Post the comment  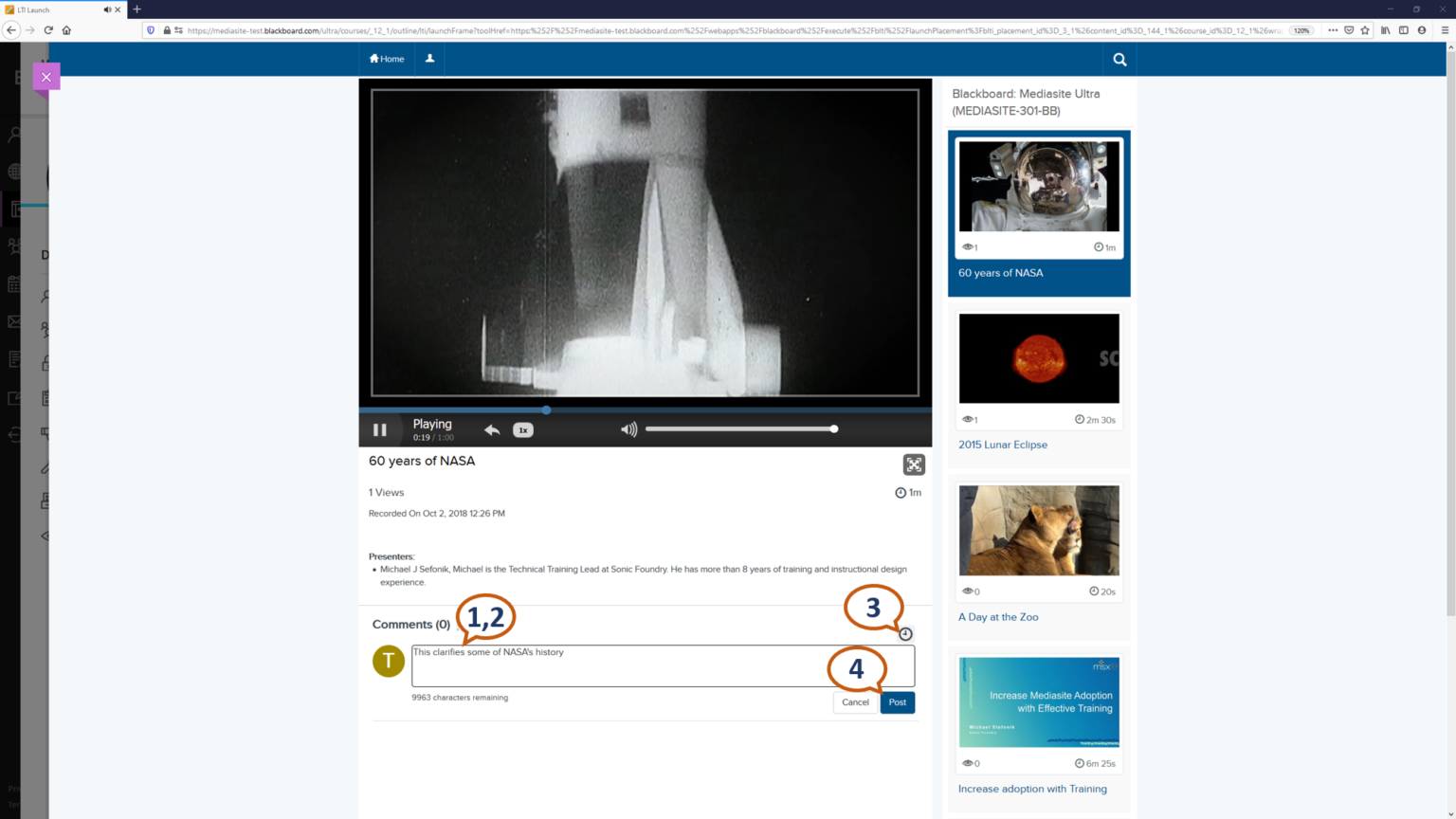coord(898,702)
